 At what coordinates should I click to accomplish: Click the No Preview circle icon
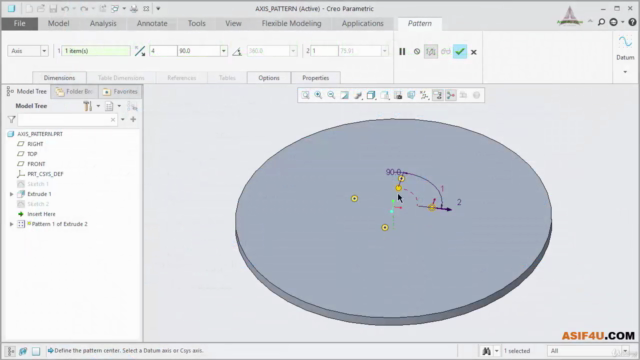point(417,51)
